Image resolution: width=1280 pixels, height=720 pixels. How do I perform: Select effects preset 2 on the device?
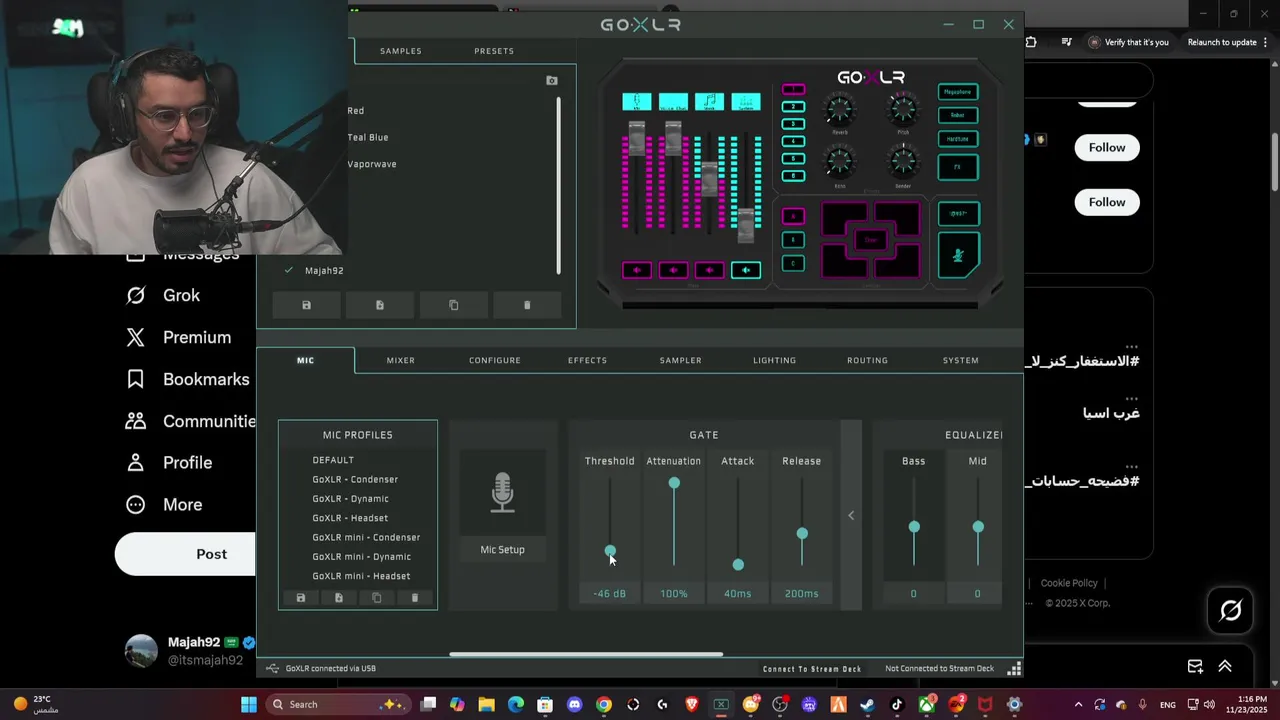click(x=793, y=106)
